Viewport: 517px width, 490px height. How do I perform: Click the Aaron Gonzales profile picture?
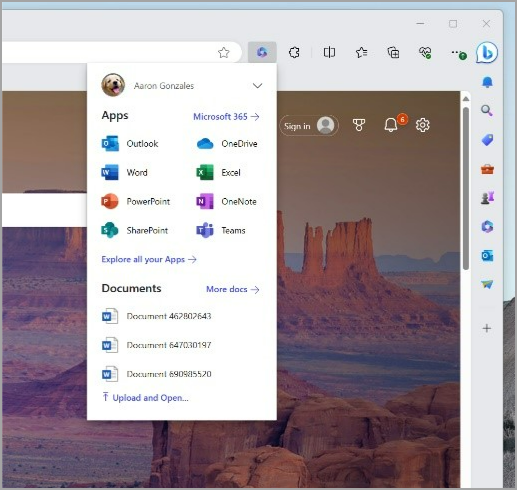113,85
